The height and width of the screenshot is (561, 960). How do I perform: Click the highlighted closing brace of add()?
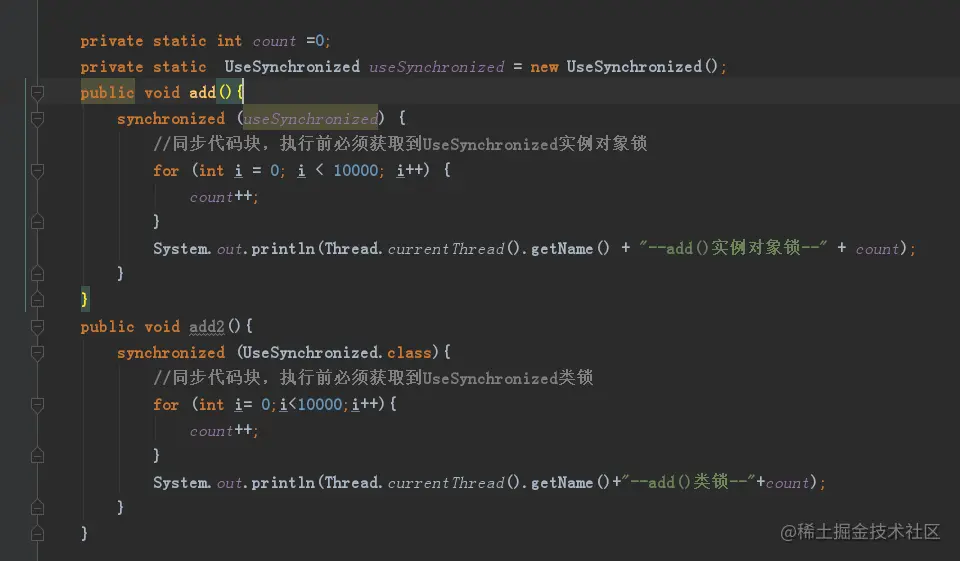tap(84, 299)
